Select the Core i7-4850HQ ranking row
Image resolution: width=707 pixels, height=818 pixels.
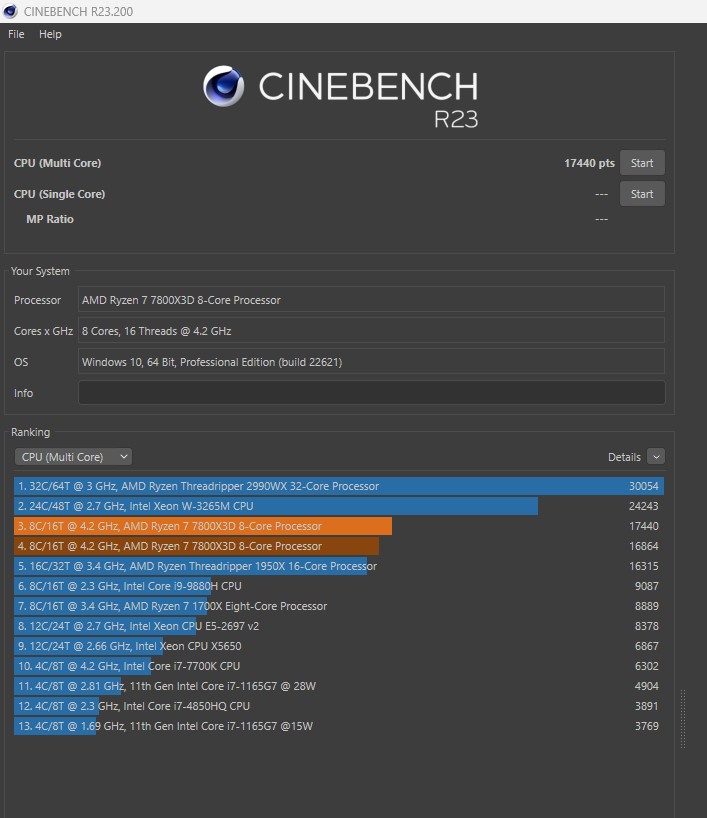(339, 706)
